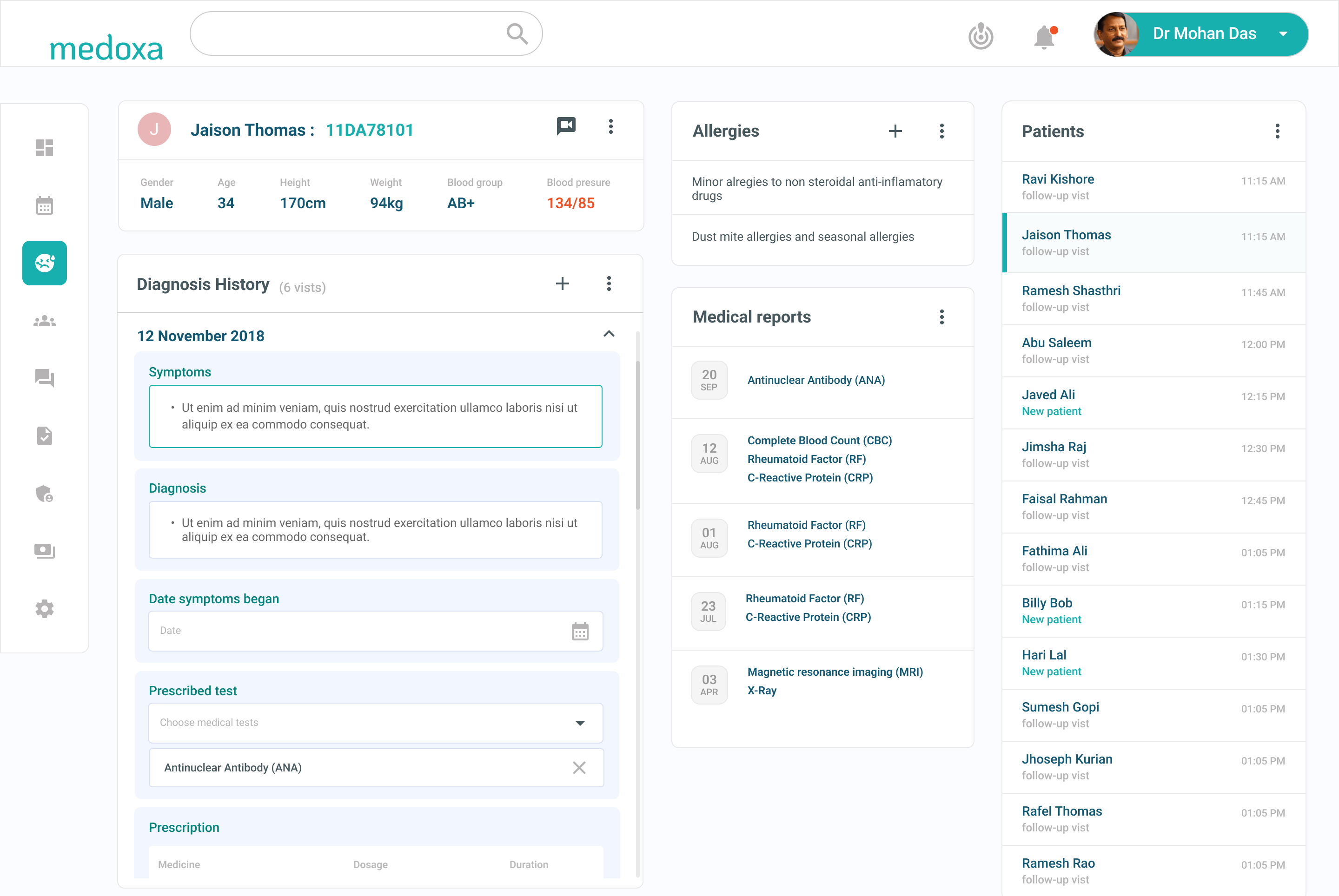Click the Date symptoms began field
This screenshot has height=896, width=1339.
pyautogui.click(x=376, y=631)
